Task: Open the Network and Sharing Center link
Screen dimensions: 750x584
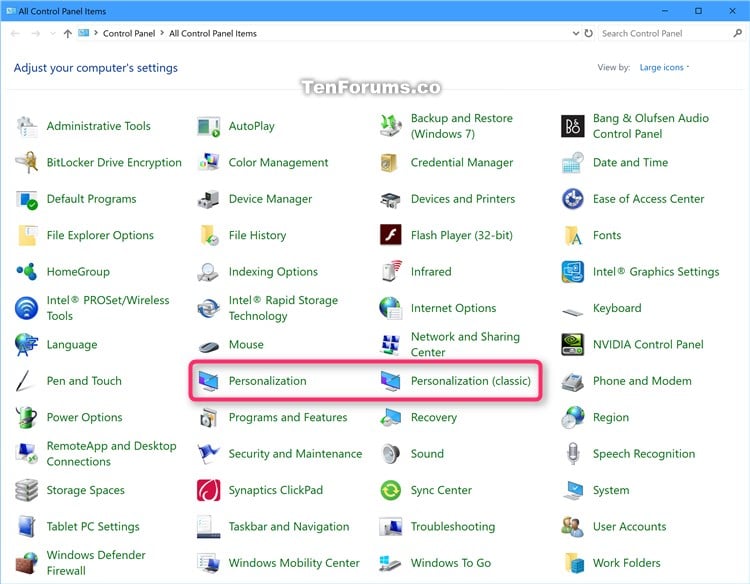Action: 465,344
